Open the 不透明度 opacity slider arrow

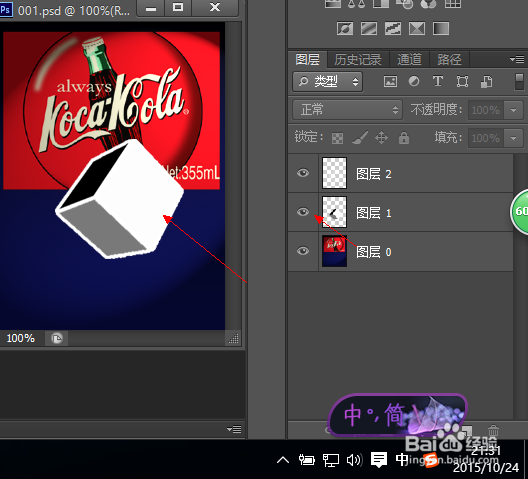(513, 110)
